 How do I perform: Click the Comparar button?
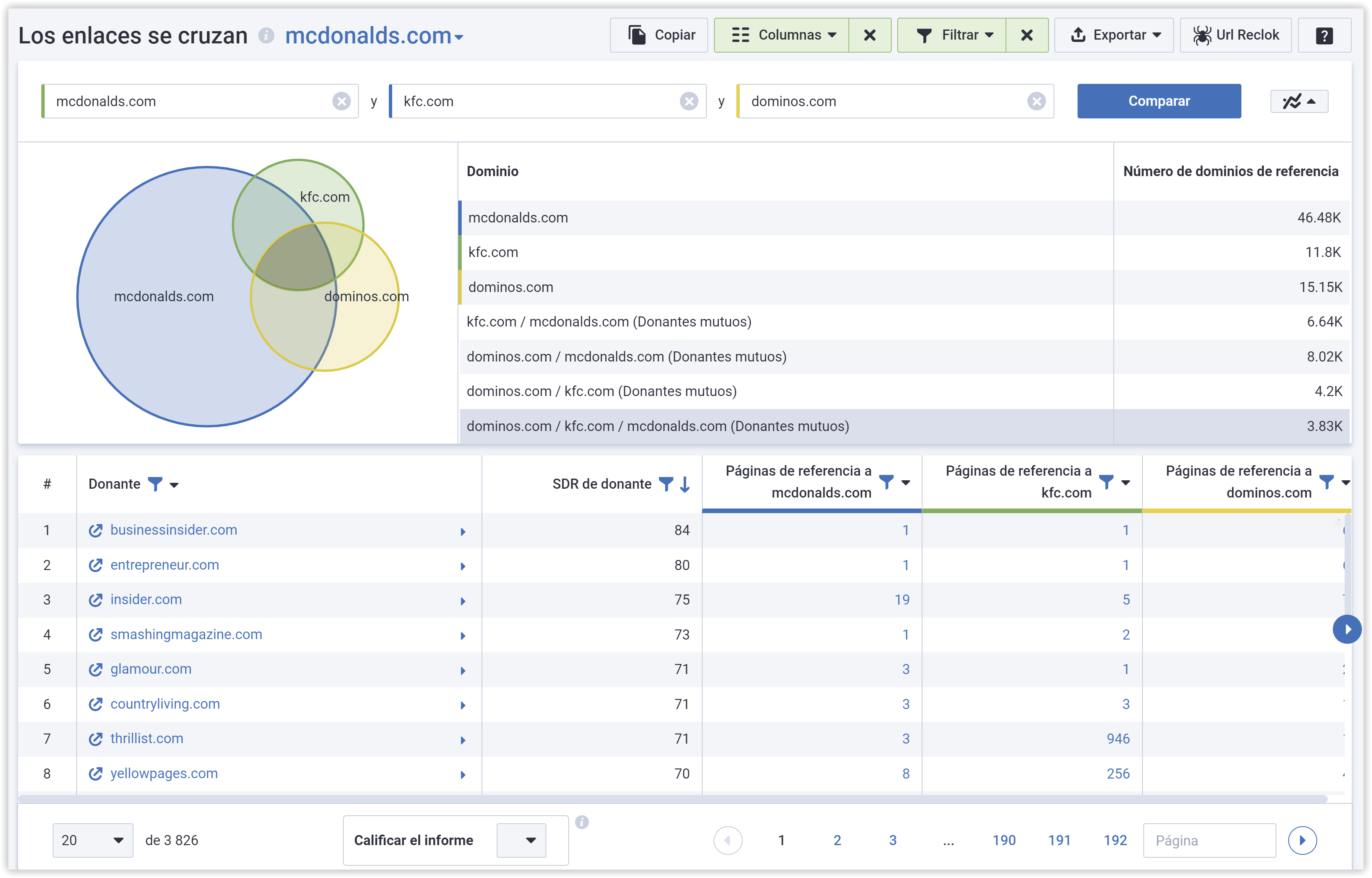click(1159, 101)
